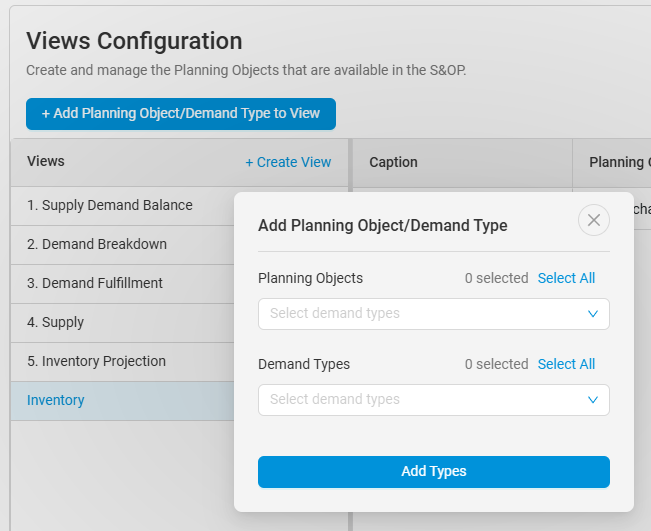Select the Inventory view
Screen dimensions: 651x531
[56, 400]
